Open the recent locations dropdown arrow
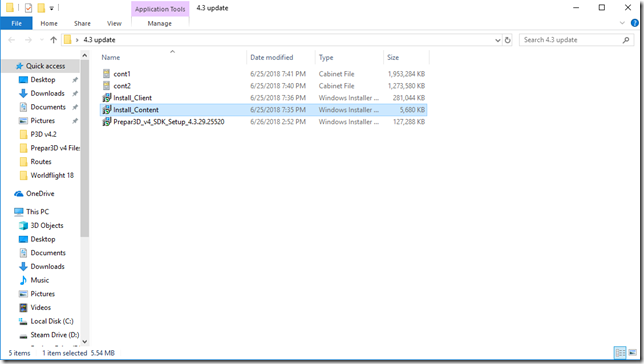644x364 pixels. point(41,40)
